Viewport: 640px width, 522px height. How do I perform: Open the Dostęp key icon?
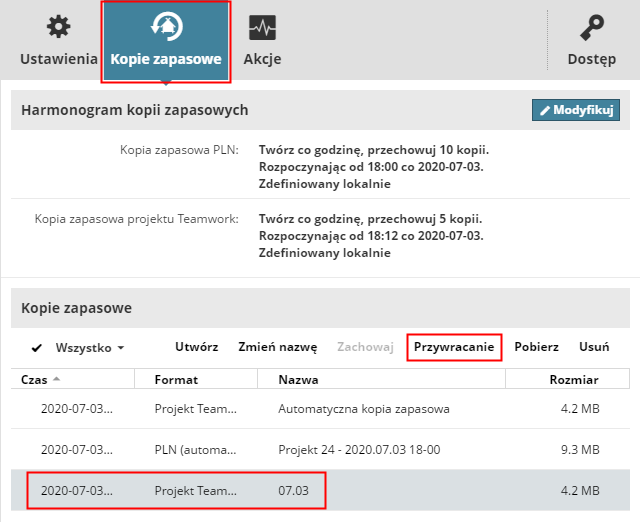point(591,27)
